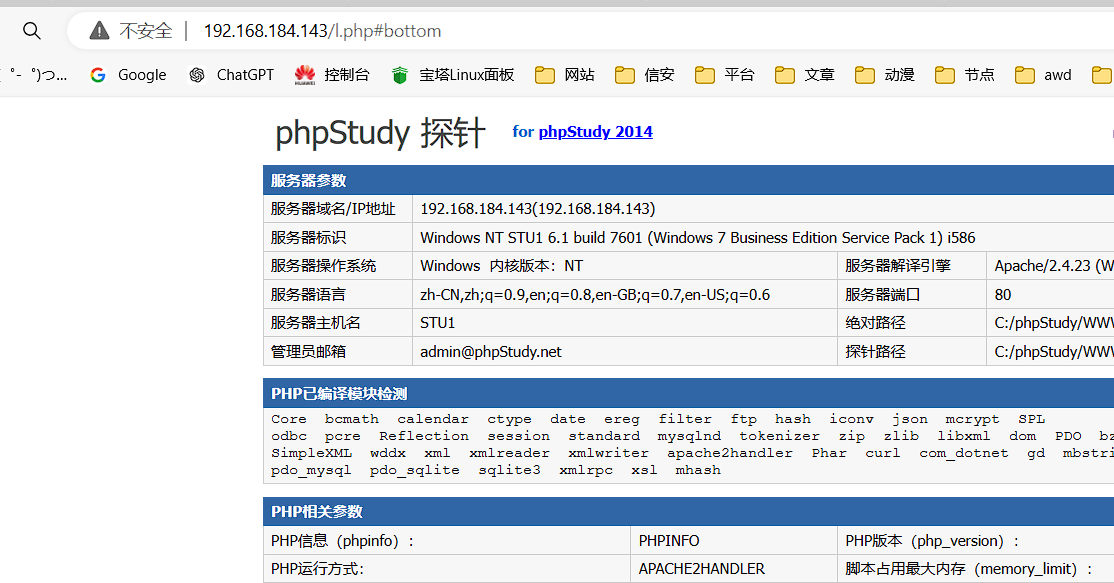Click the mcrypt module name
This screenshot has width=1114, height=583.
tap(972, 419)
